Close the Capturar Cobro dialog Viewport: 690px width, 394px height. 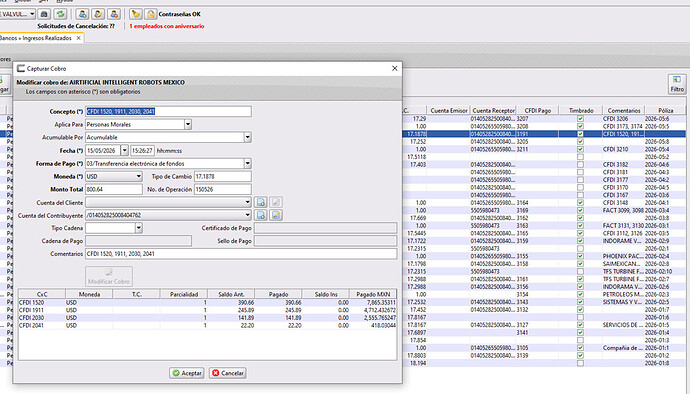[x=395, y=68]
